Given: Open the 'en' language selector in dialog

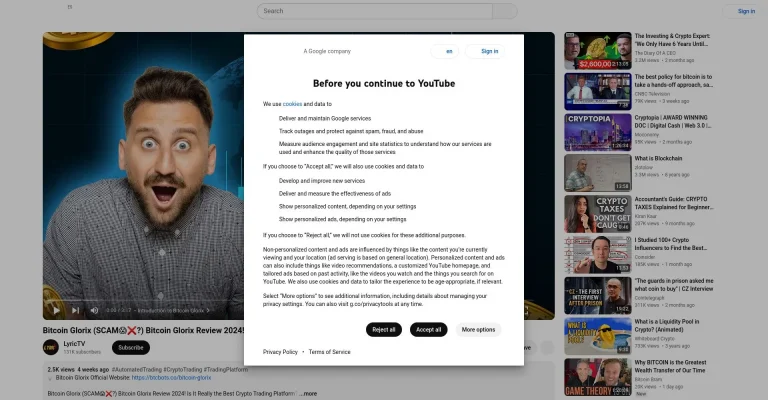Looking at the screenshot, I should [445, 51].
